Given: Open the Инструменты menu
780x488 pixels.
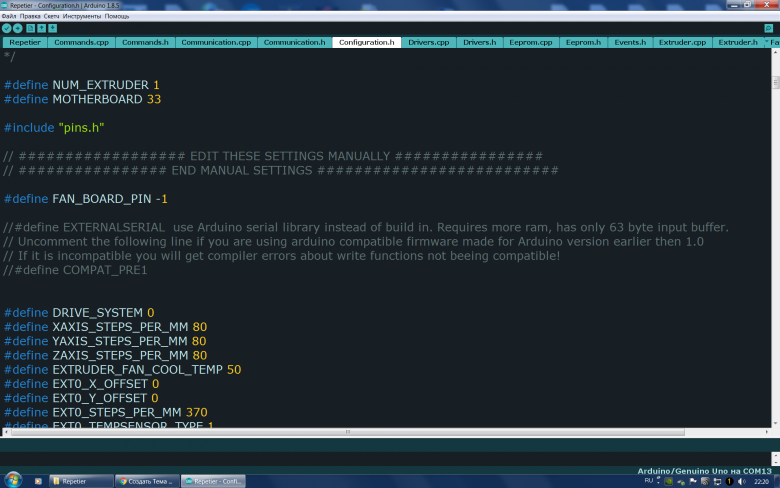Looking at the screenshot, I should (81, 16).
